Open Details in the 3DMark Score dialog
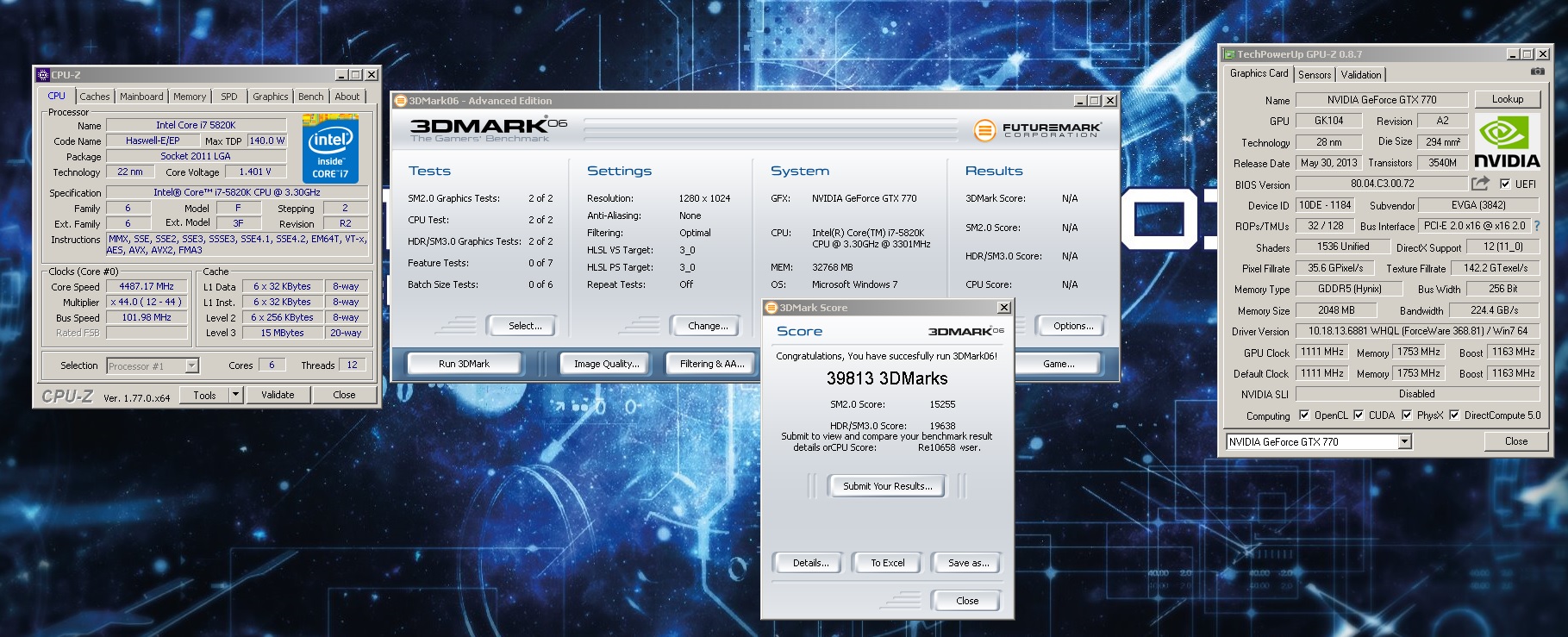This screenshot has height=637, width=1568. click(x=810, y=563)
